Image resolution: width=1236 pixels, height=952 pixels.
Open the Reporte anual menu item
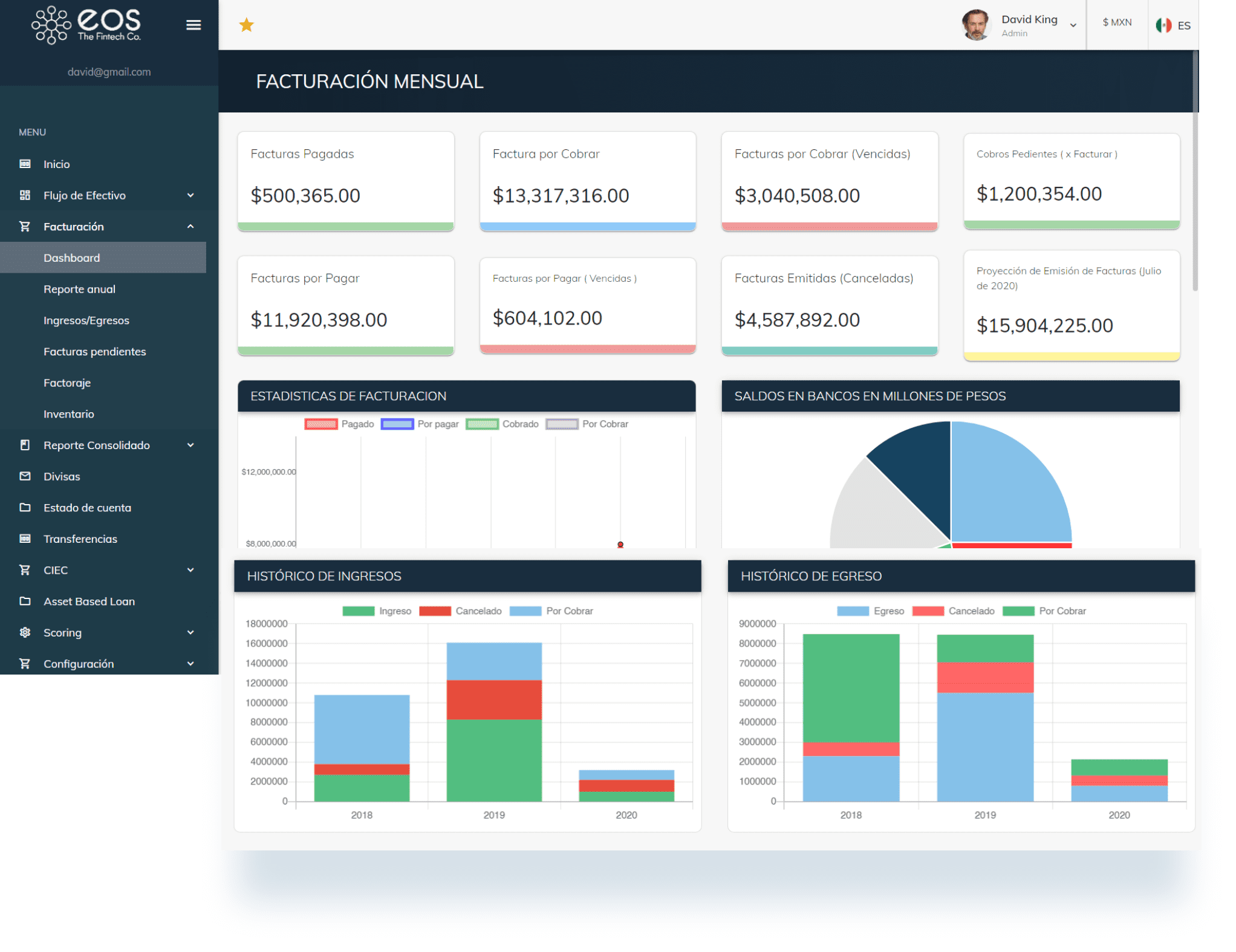(x=79, y=289)
